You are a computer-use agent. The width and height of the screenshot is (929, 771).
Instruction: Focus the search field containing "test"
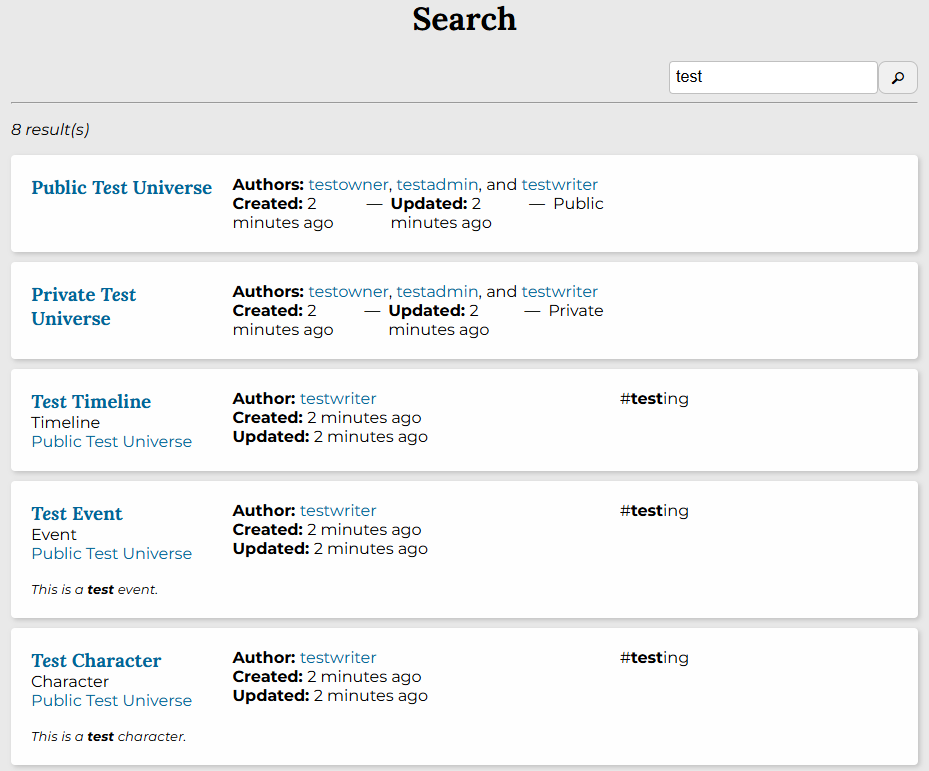pyautogui.click(x=772, y=78)
